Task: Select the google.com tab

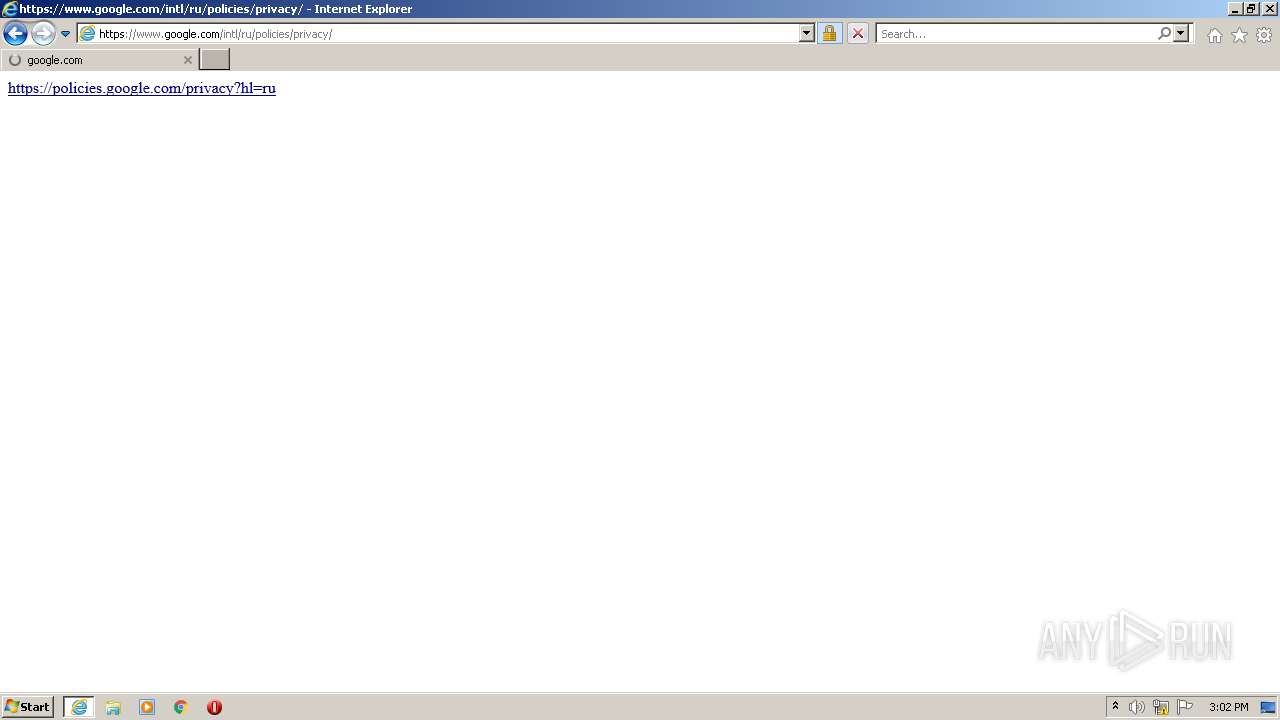Action: click(x=98, y=60)
